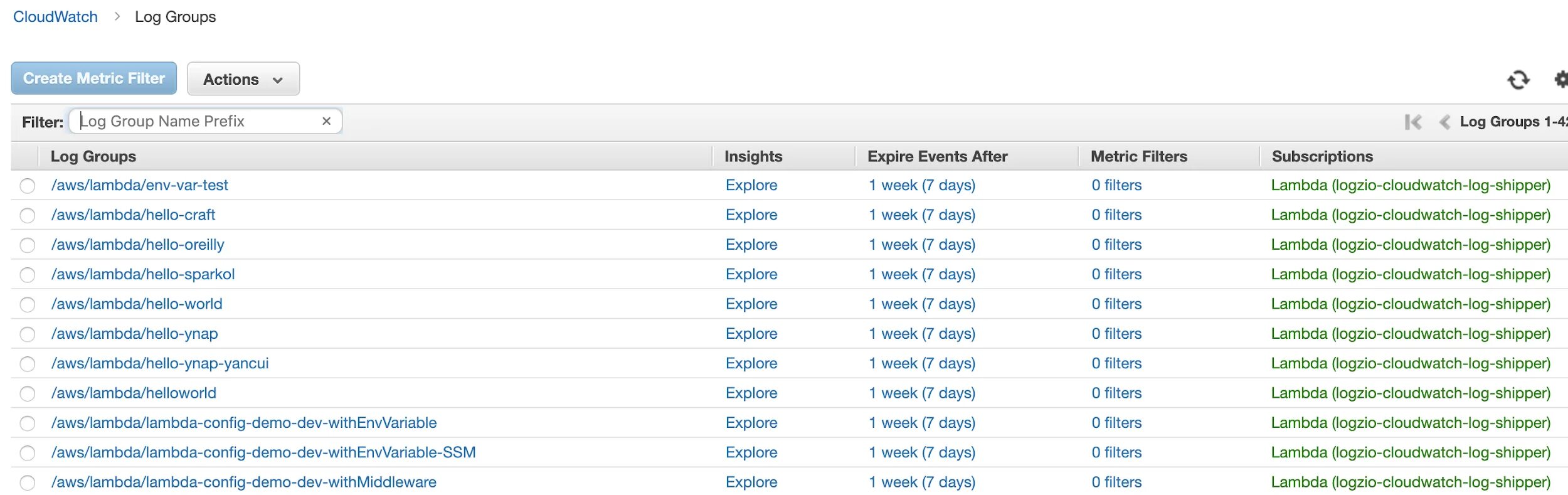Select the /aws/lambda/helloworld radio button

click(x=28, y=394)
